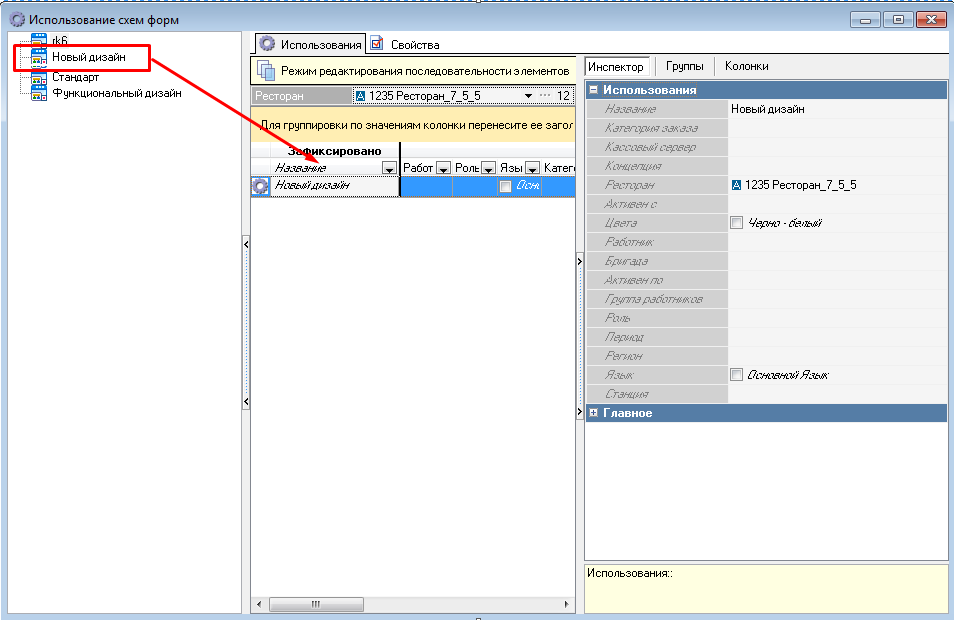Enable the Основной Язык checkbox in inspector
The height and width of the screenshot is (620, 954).
pos(737,375)
